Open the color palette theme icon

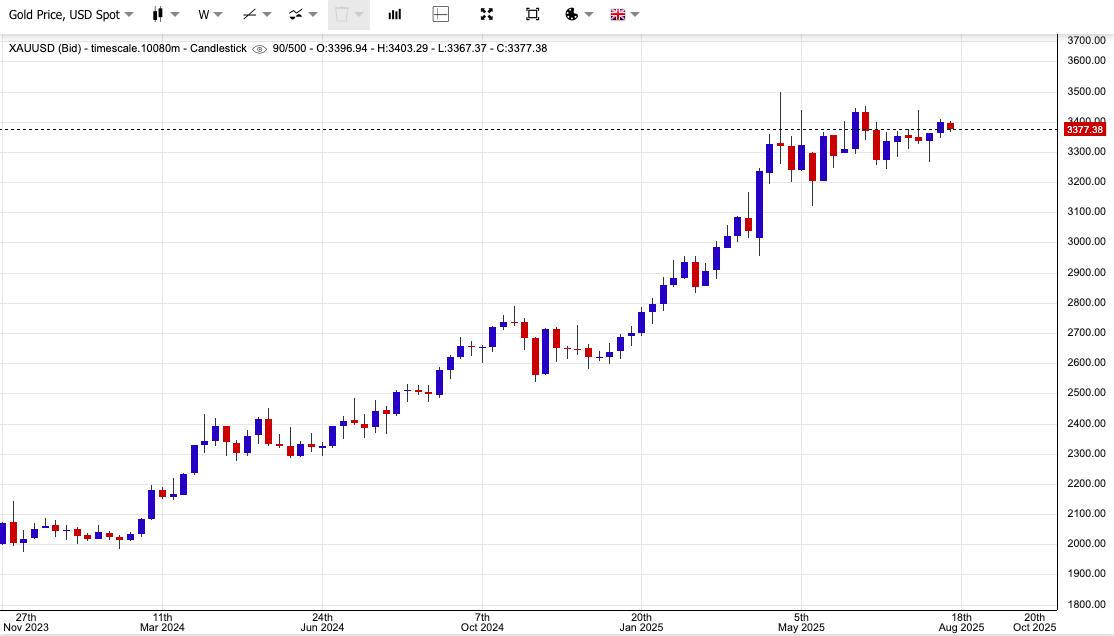tap(571, 14)
